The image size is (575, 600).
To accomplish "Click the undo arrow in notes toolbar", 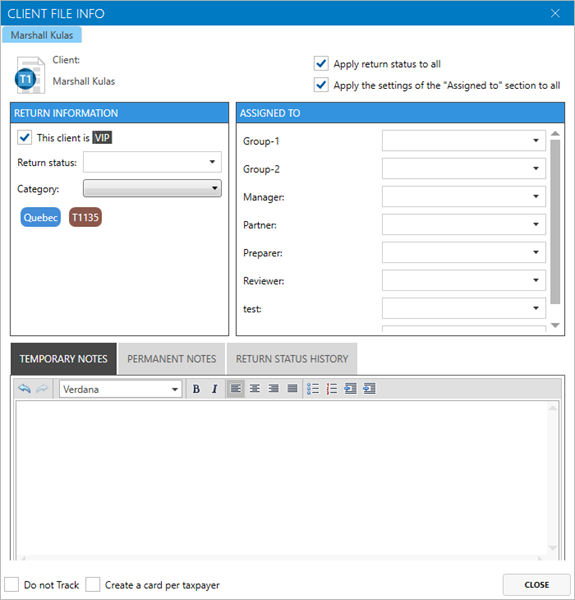I will pos(24,389).
